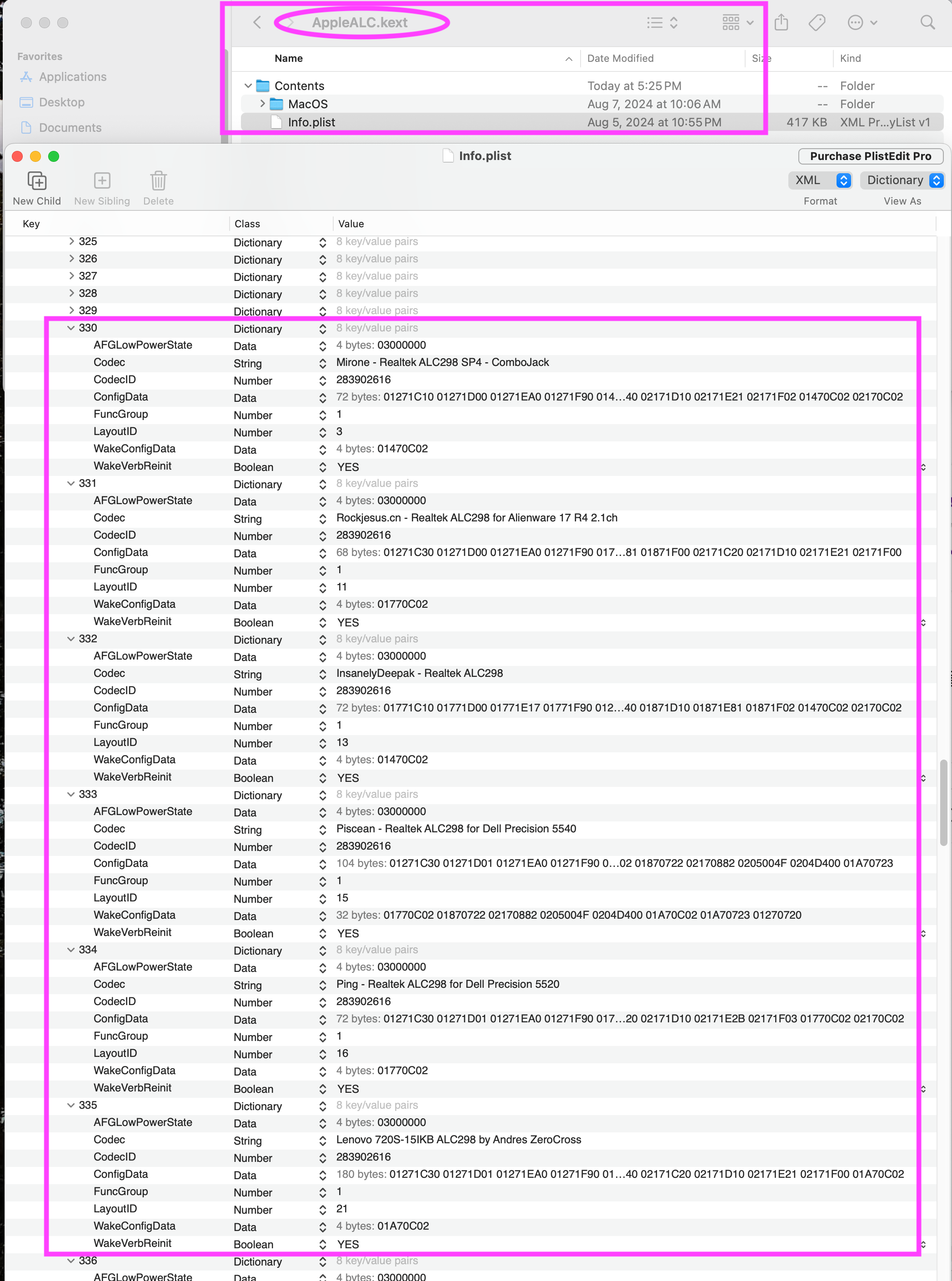
Task: Expand dictionary entry 329
Action: (71, 310)
